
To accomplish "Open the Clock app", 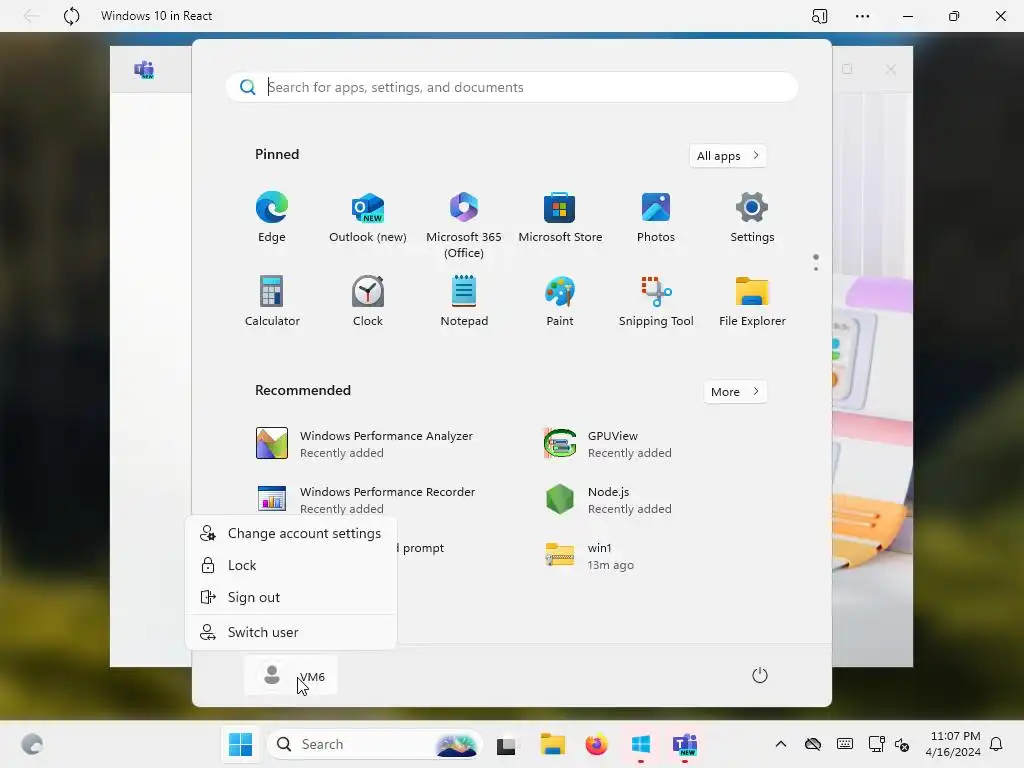I will [368, 301].
